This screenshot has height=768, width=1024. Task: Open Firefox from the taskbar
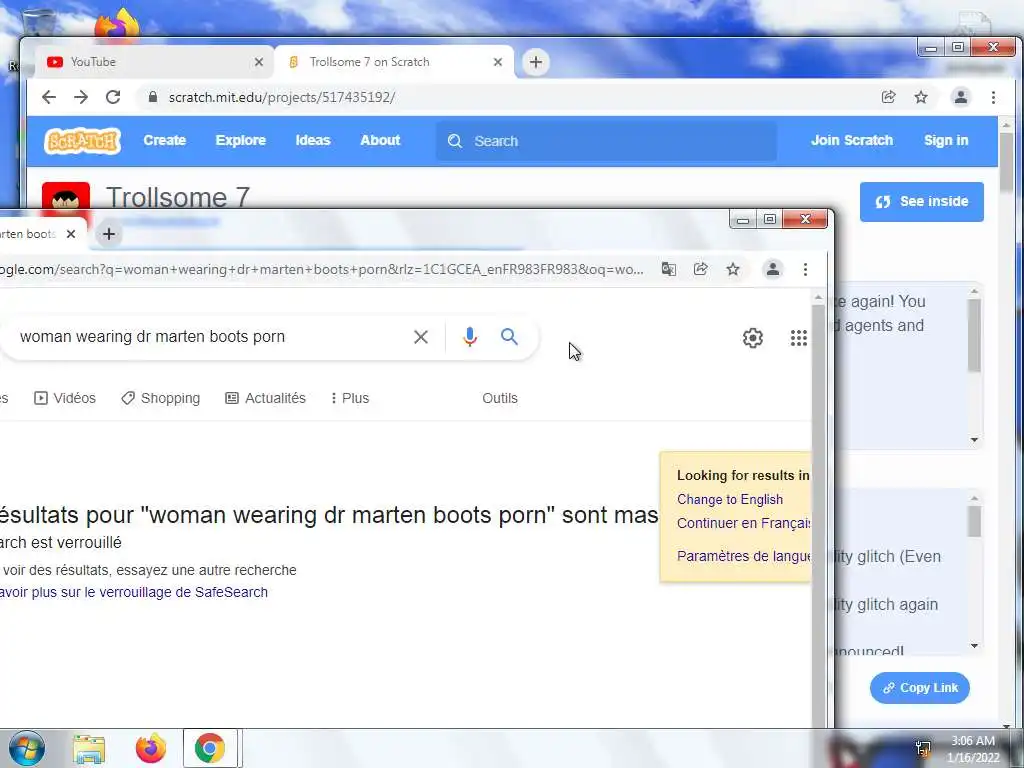(x=151, y=749)
